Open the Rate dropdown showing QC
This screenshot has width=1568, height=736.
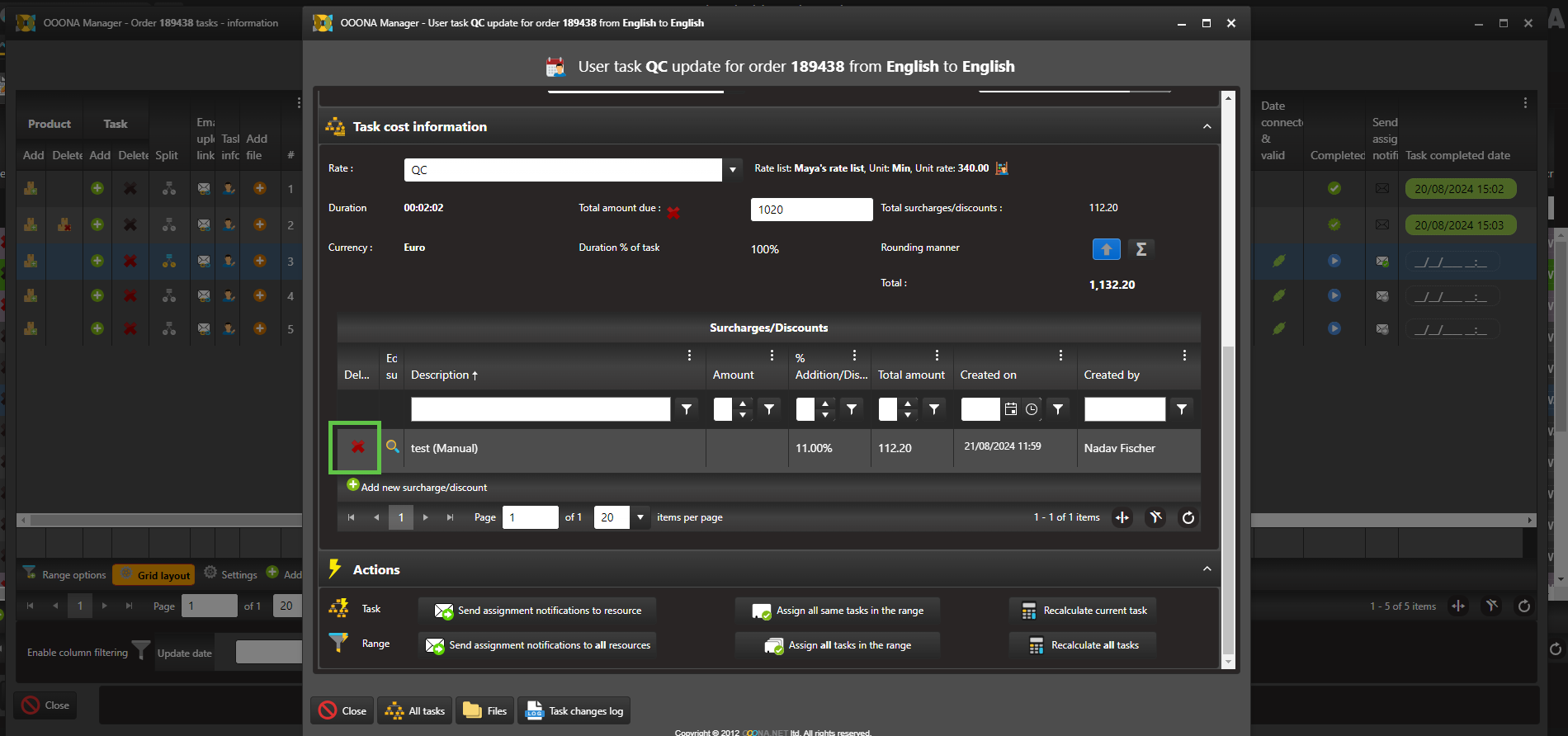tap(732, 170)
